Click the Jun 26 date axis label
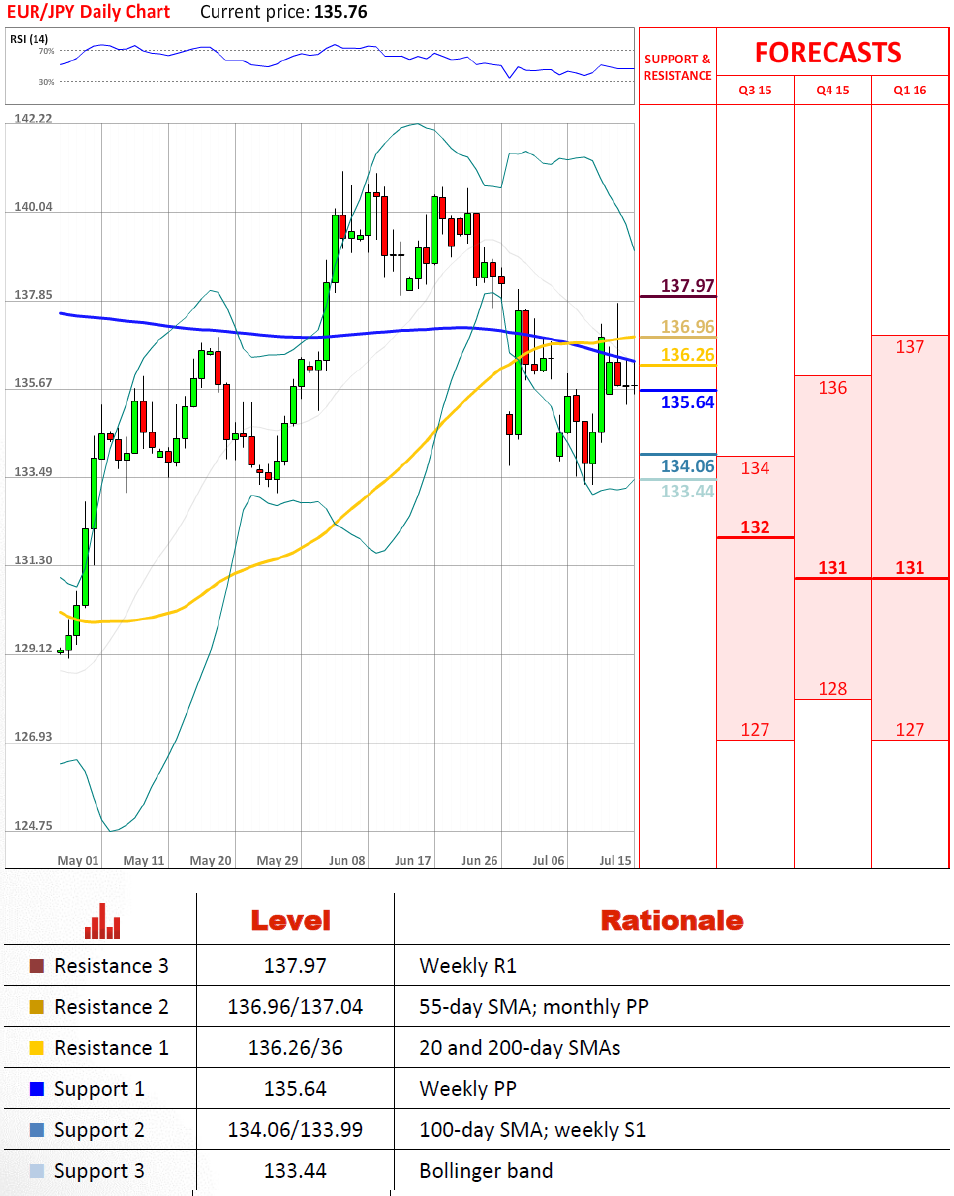Image resolution: width=954 pixels, height=1196 pixels. pyautogui.click(x=479, y=860)
